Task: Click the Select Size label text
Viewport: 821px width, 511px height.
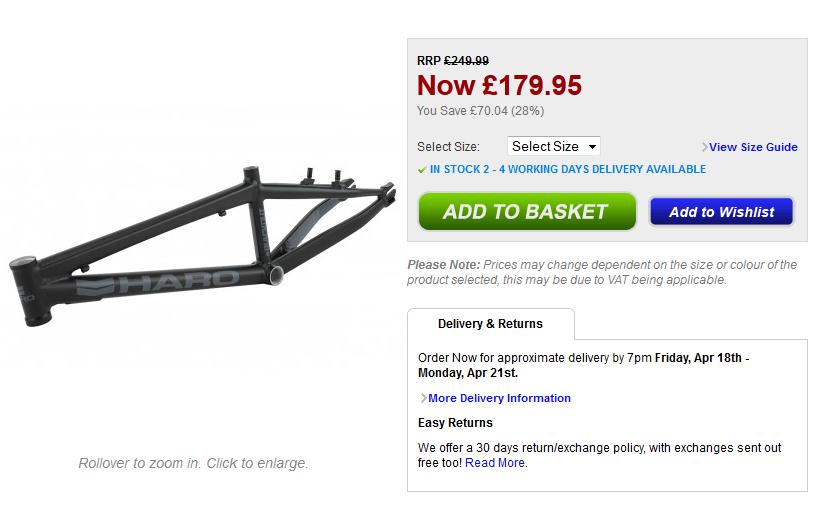Action: tap(448, 147)
